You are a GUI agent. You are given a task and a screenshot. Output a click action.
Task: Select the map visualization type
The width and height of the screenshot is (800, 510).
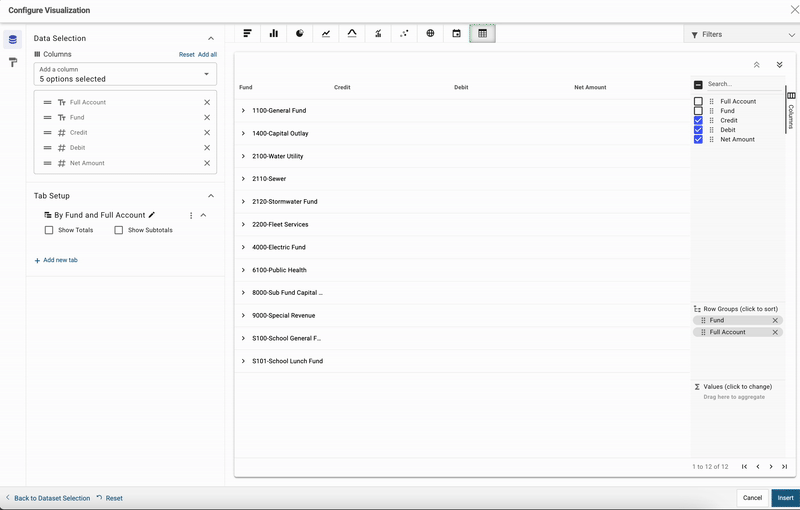430,34
